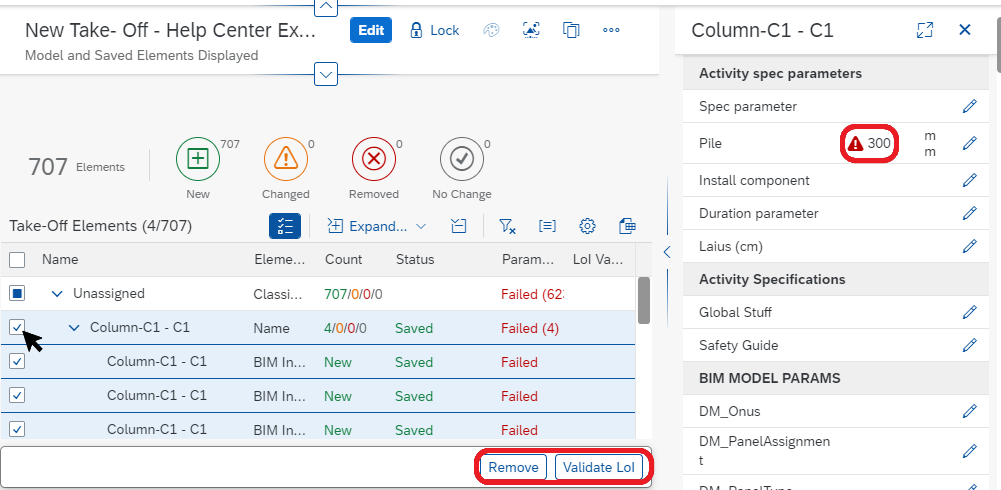Edit Global Stuff pencil icon
Viewport: 1001px width, 490px height.
[969, 312]
